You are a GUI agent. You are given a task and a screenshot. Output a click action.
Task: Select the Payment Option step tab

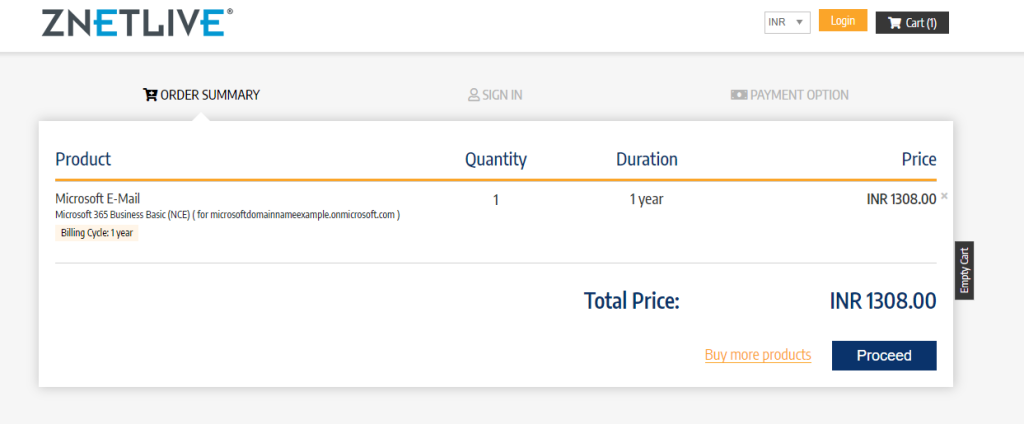coord(790,95)
